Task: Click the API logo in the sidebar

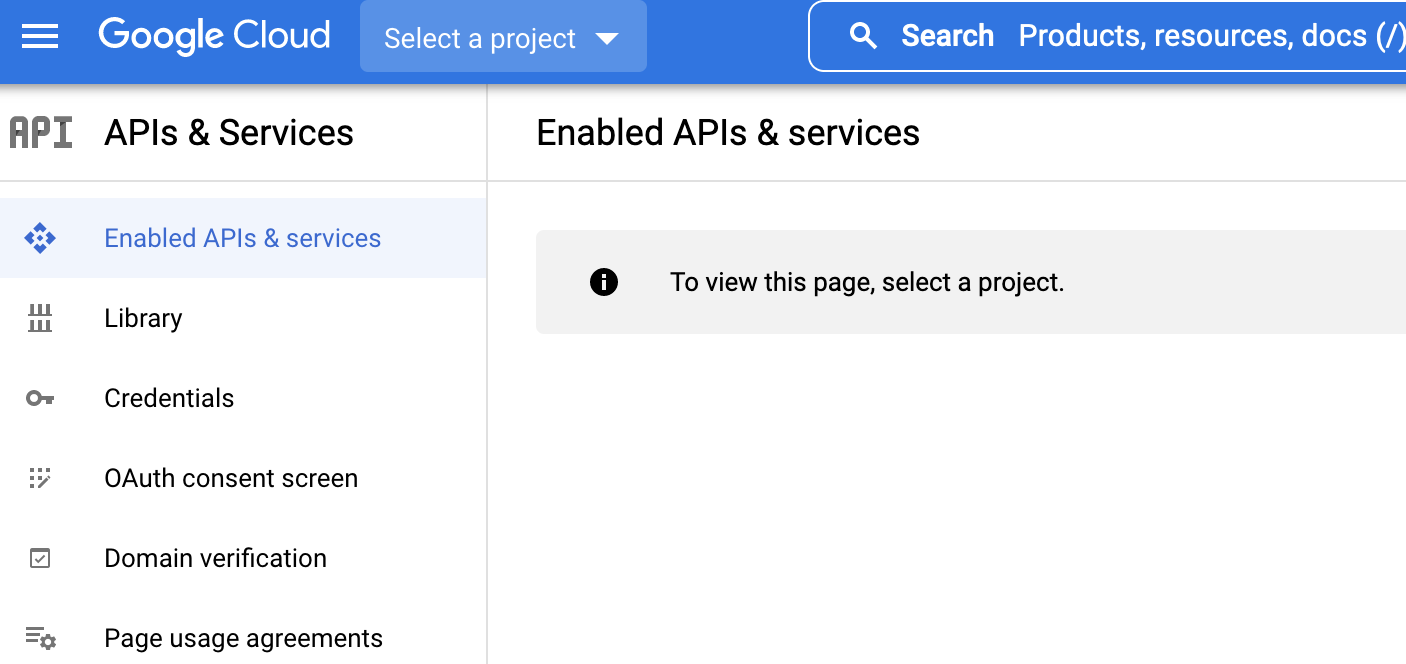Action: (x=40, y=132)
